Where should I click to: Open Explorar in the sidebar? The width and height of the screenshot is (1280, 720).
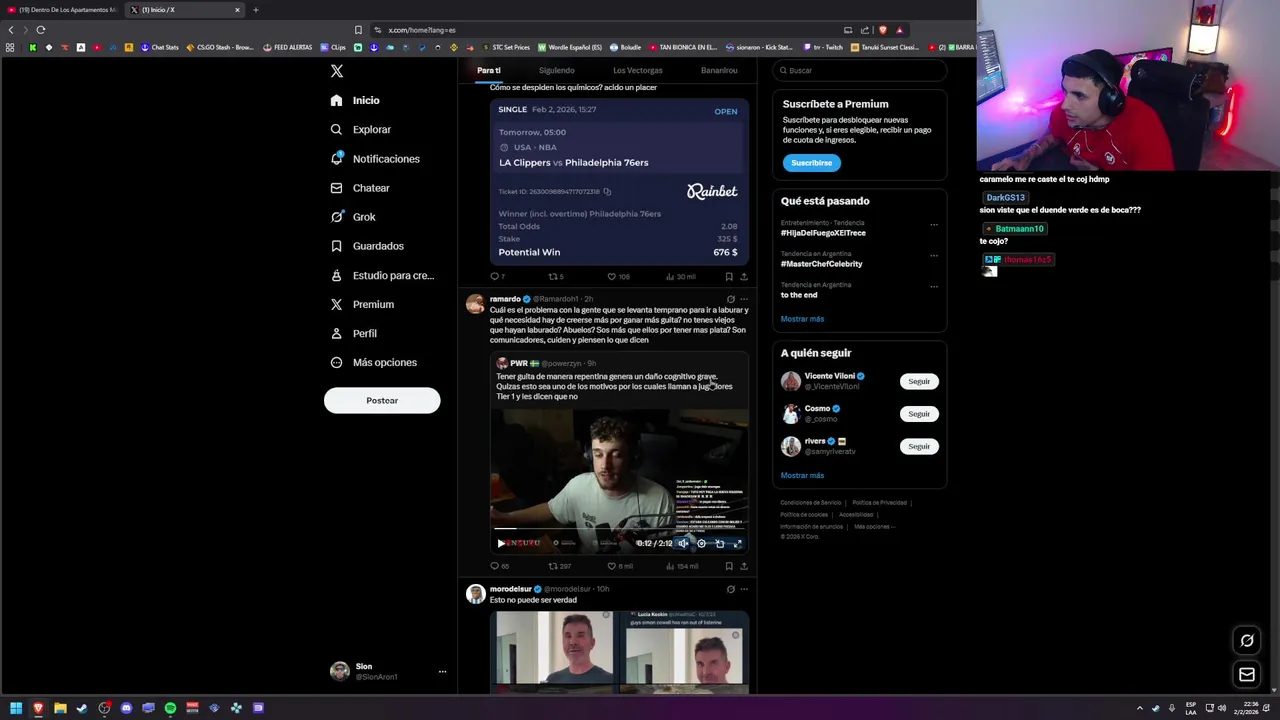tap(361, 129)
